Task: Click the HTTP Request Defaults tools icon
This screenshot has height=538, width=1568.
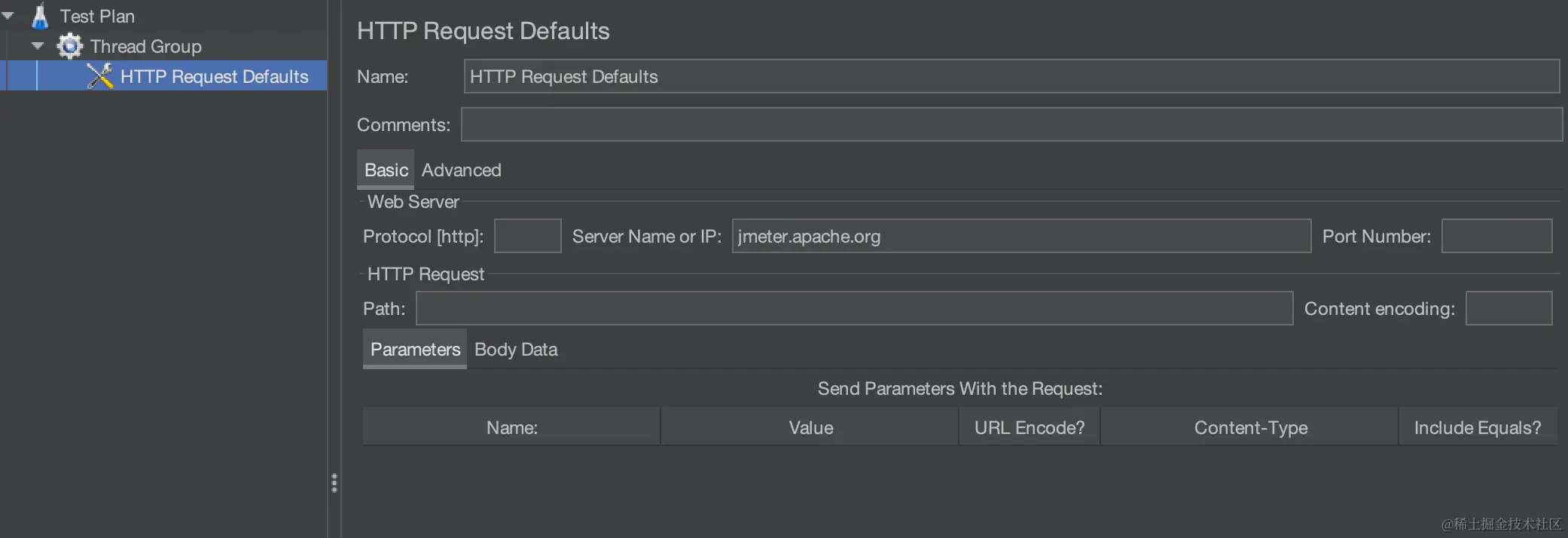Action: pos(99,76)
